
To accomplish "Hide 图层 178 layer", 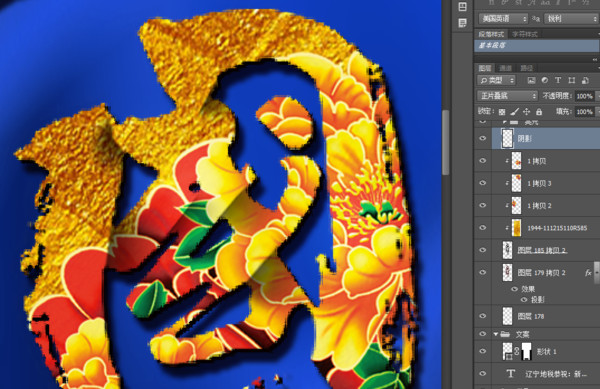I will click(483, 316).
